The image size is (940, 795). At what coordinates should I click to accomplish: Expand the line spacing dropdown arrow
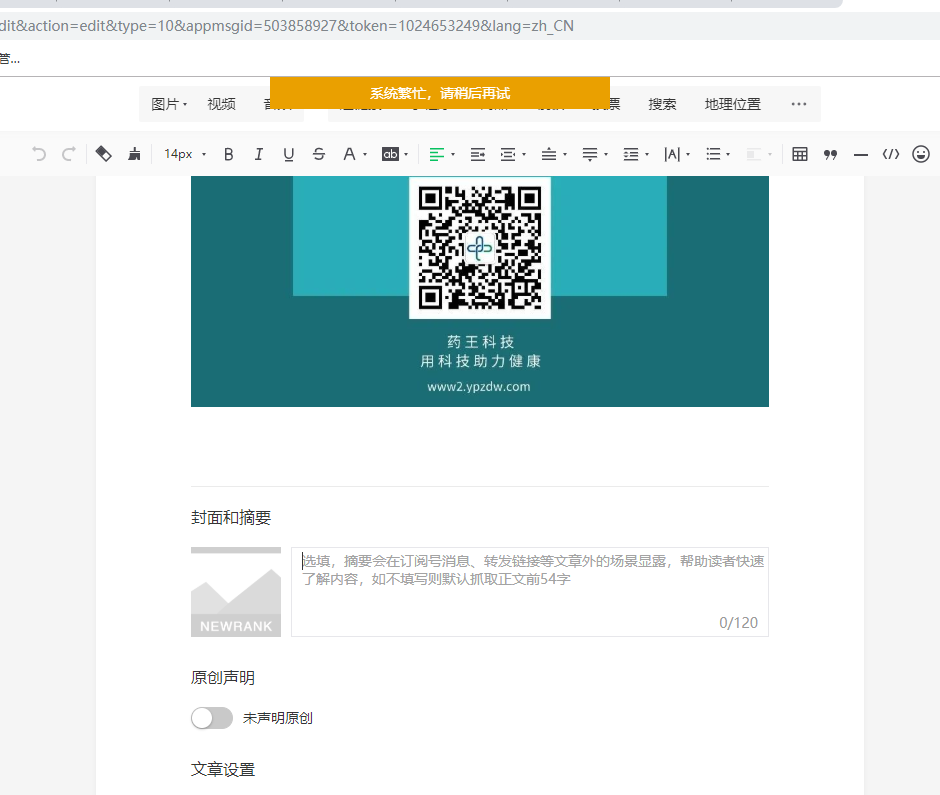(647, 155)
